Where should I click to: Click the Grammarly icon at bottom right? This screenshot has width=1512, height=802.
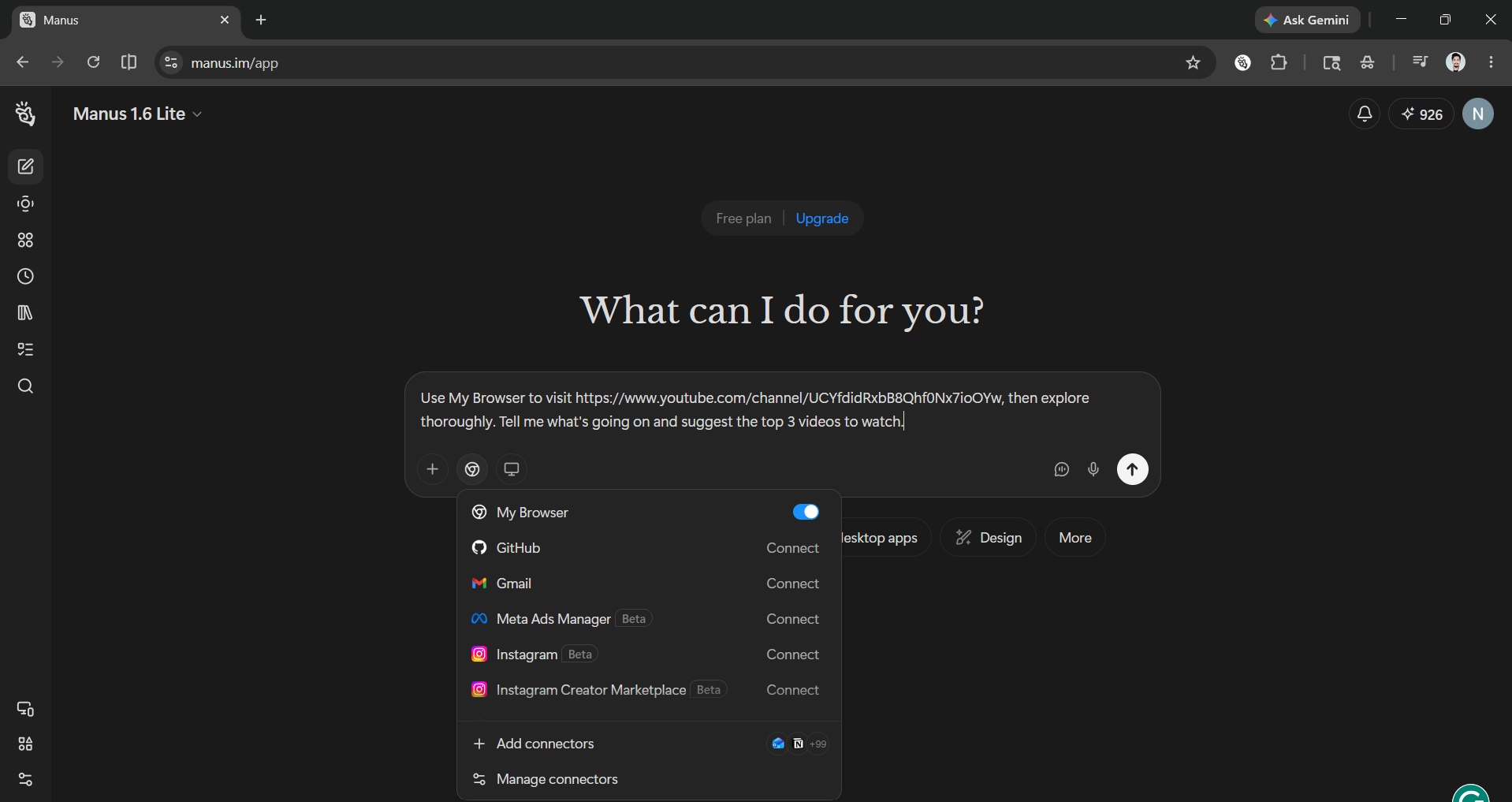pyautogui.click(x=1471, y=794)
